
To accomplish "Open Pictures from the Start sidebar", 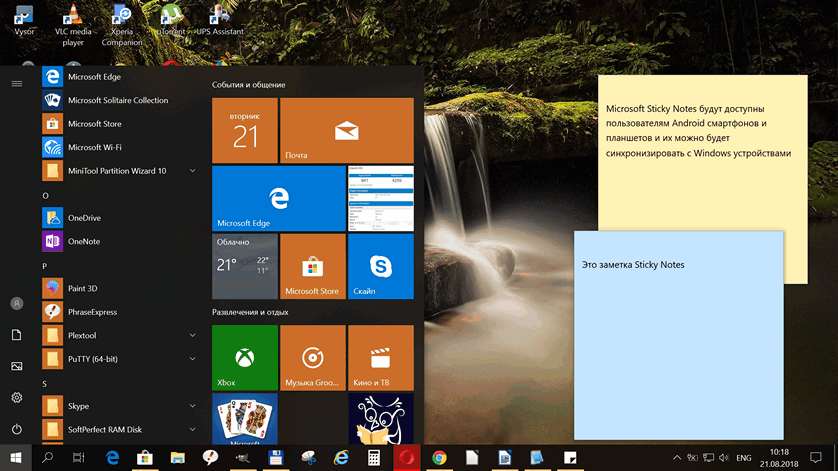I will [17, 366].
